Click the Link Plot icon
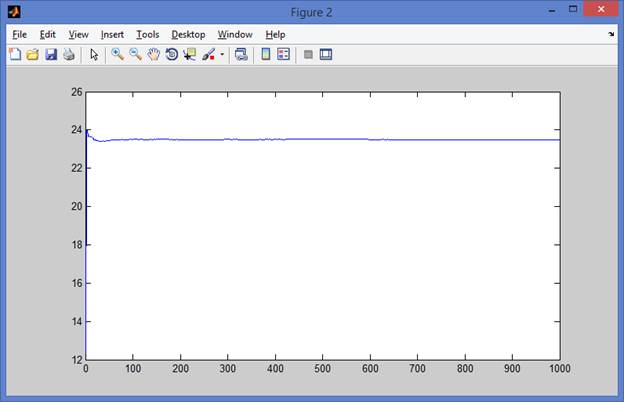The width and height of the screenshot is (624, 402). point(241,54)
